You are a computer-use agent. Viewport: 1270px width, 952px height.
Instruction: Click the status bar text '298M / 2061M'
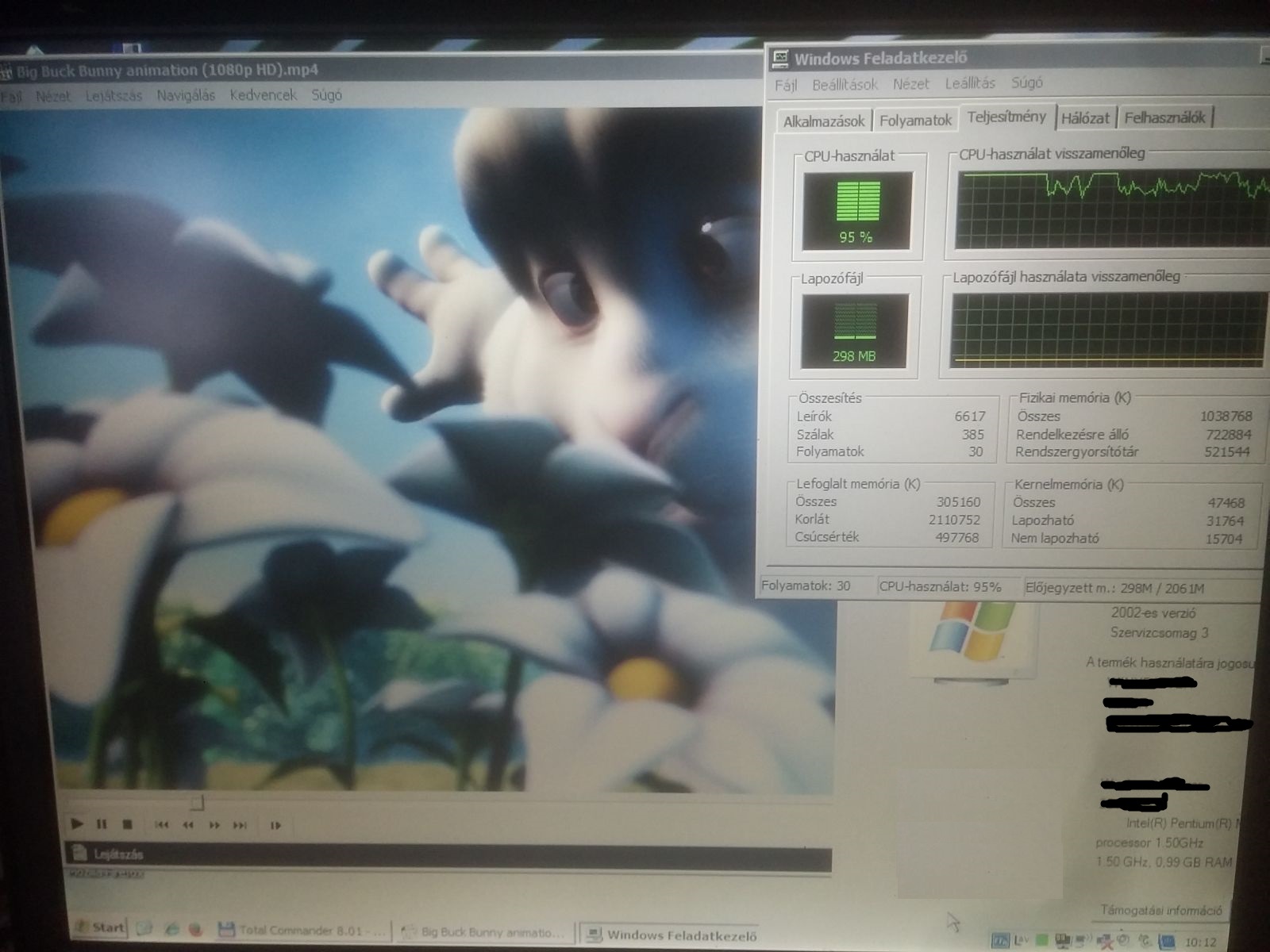[1162, 589]
